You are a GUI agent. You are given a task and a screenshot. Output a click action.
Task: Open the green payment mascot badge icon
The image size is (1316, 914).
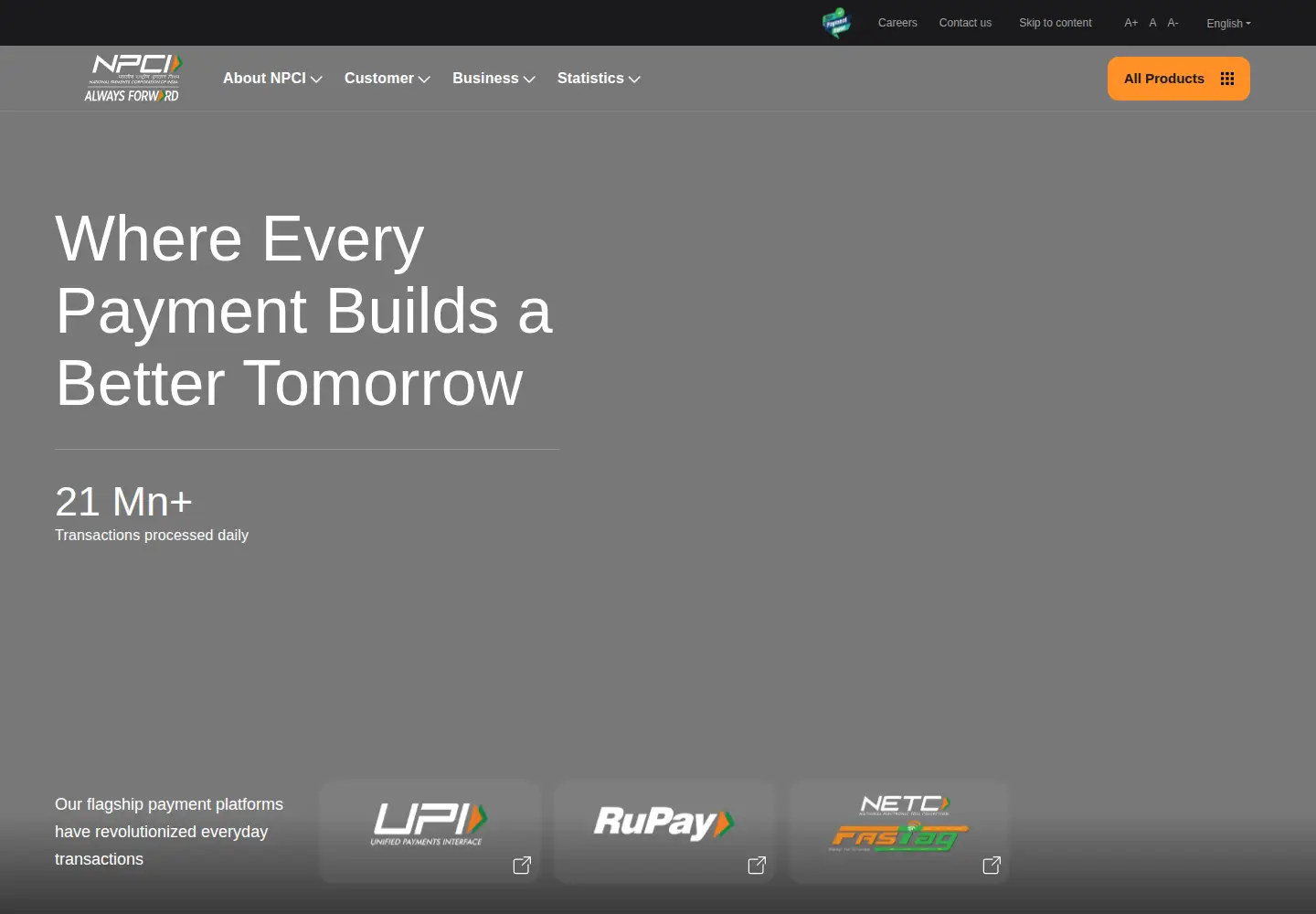[836, 23]
